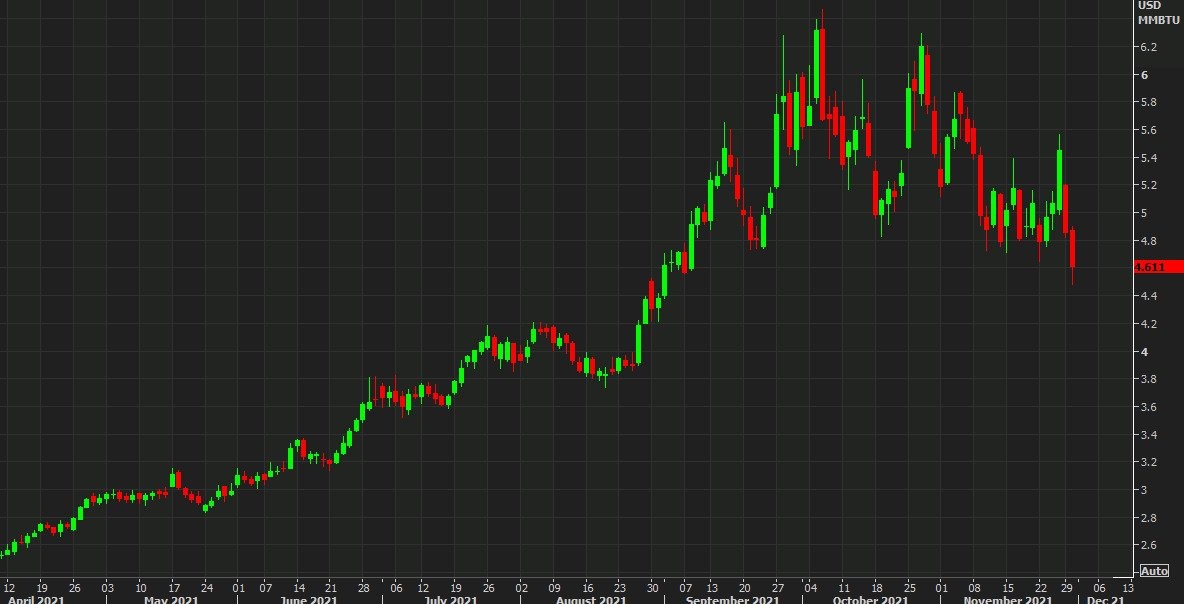Viewport: 1184px width, 604px height.
Task: Click the 27 date tick label
Action: 778,587
